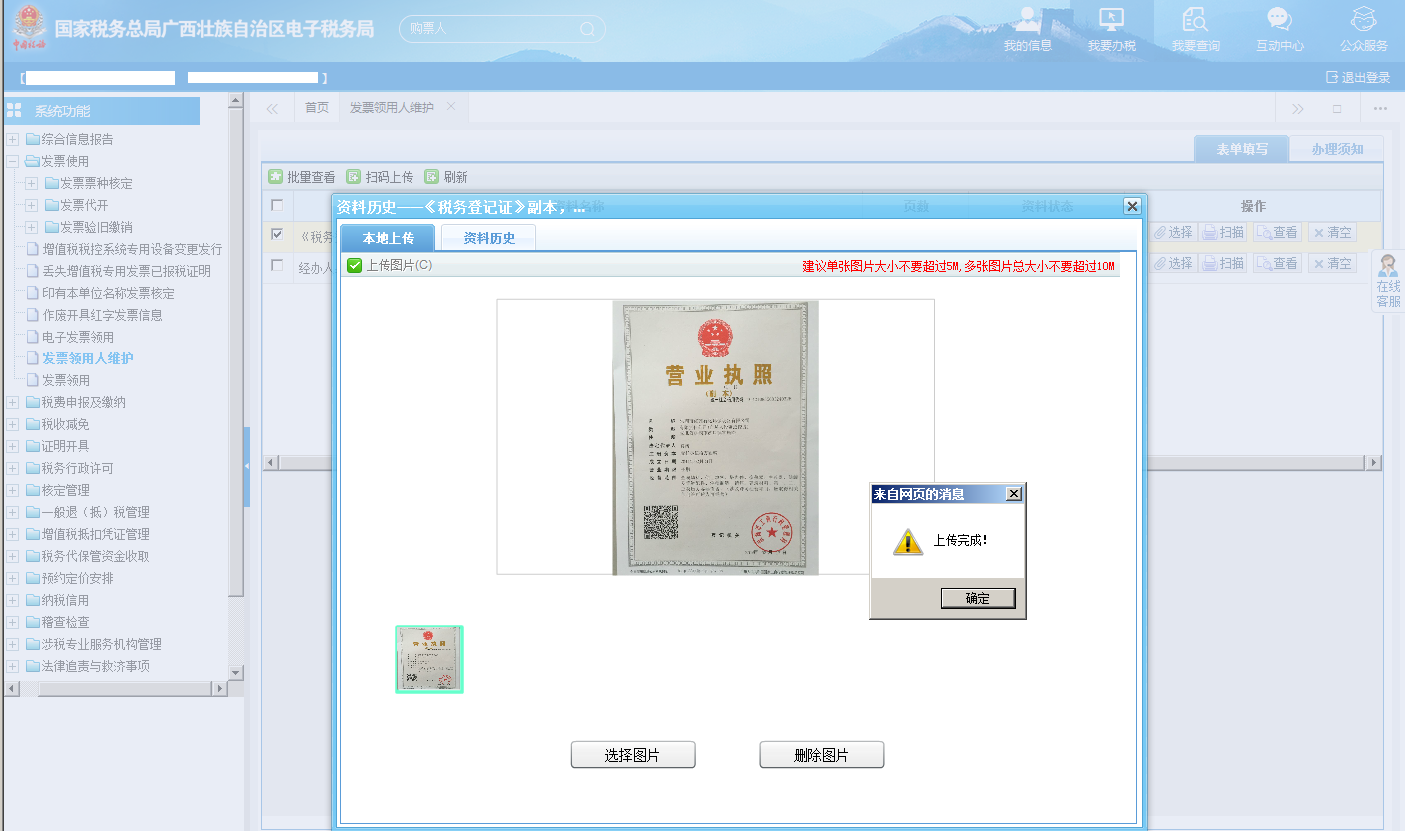The image size is (1405, 831).
Task: Open 电子发票领用 tree item
Action: point(78,337)
